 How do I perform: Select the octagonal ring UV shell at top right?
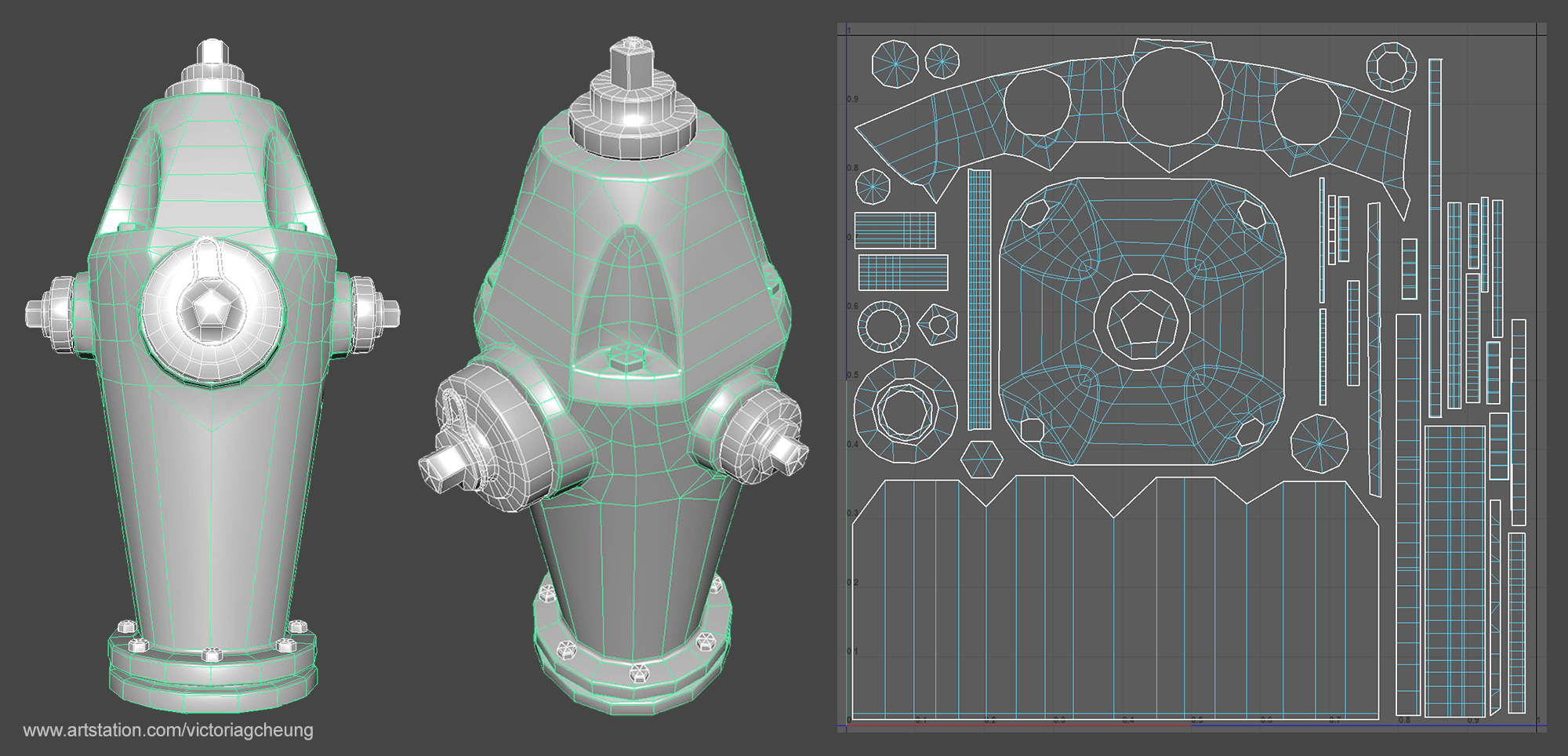pos(1392,67)
